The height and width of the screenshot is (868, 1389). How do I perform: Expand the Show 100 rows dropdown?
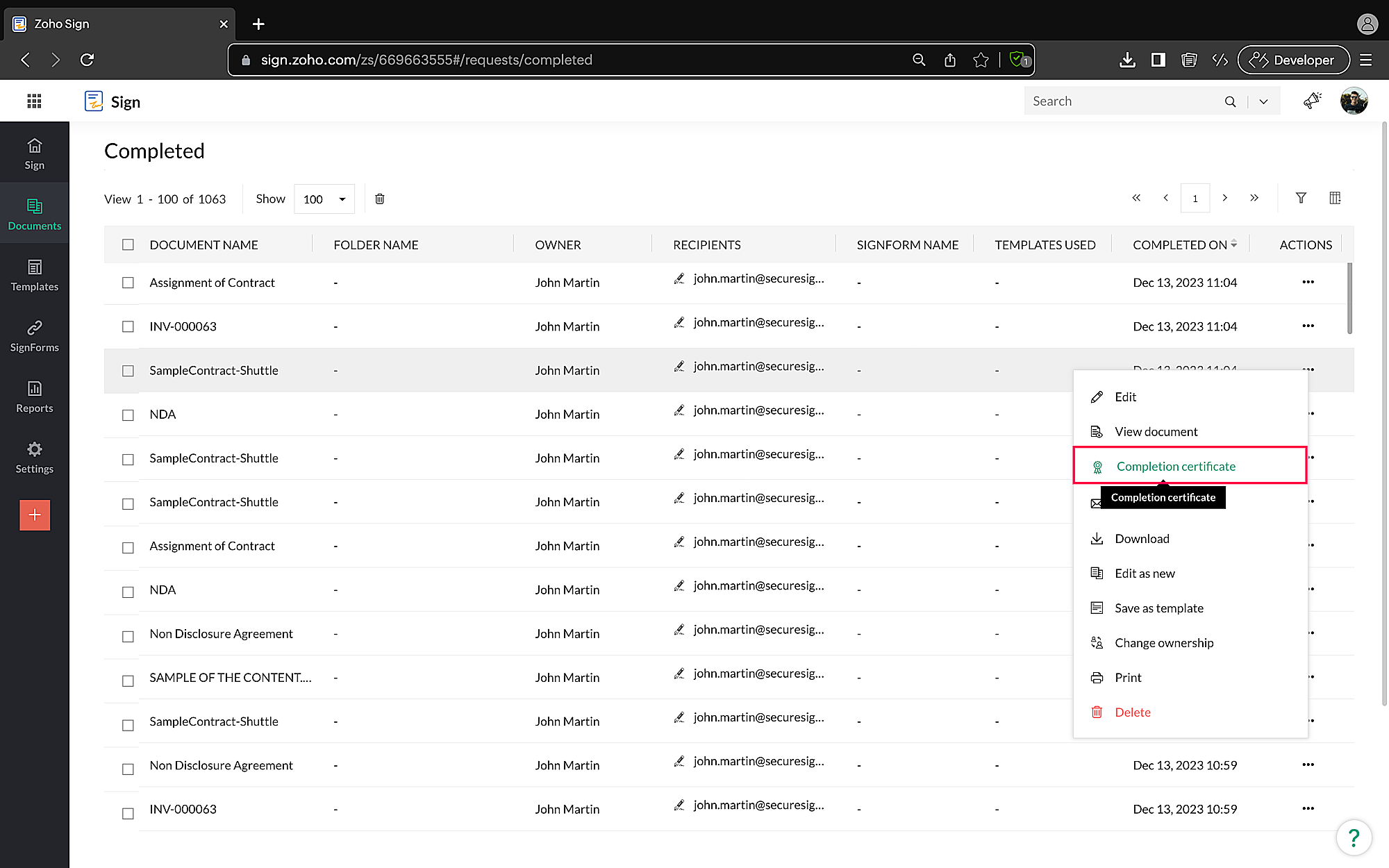pyautogui.click(x=324, y=199)
